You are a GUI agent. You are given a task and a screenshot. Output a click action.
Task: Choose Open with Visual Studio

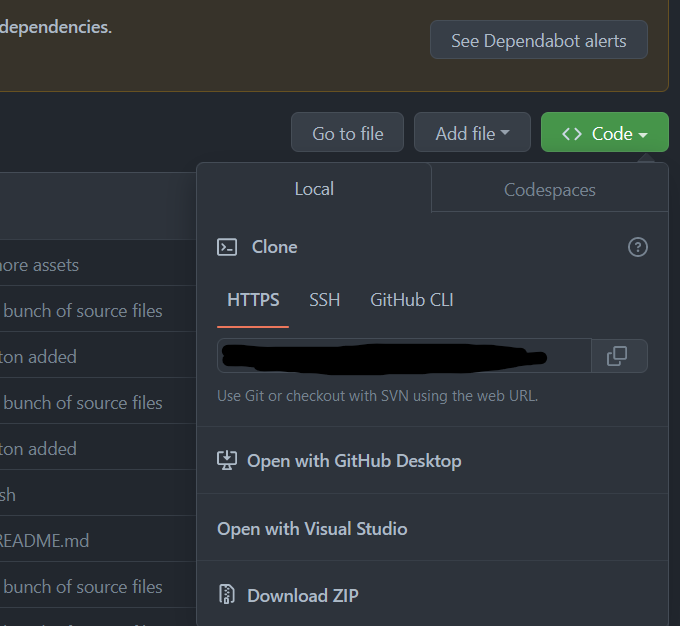pos(432,528)
